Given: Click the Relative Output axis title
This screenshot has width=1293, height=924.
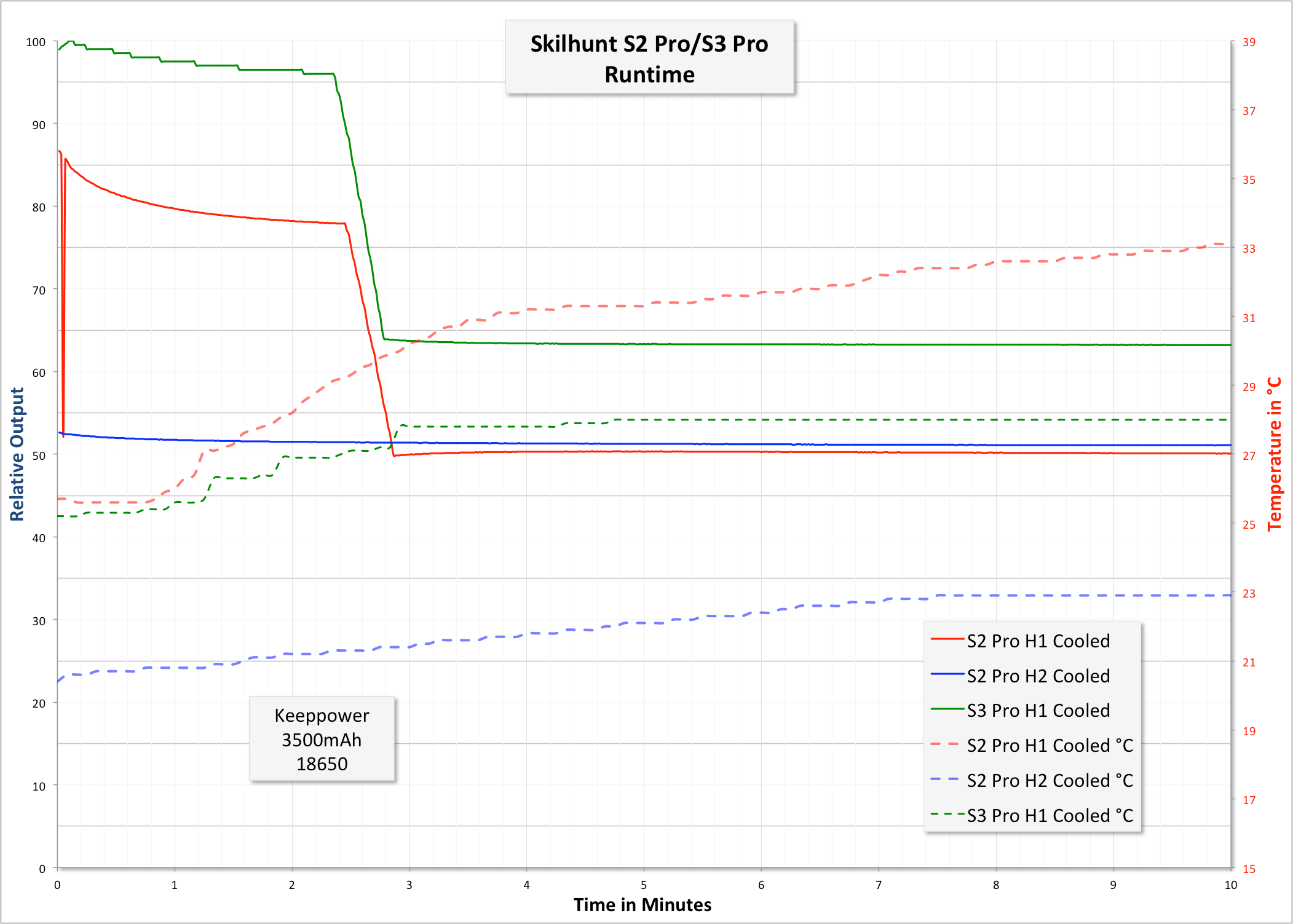Looking at the screenshot, I should coord(17,454).
